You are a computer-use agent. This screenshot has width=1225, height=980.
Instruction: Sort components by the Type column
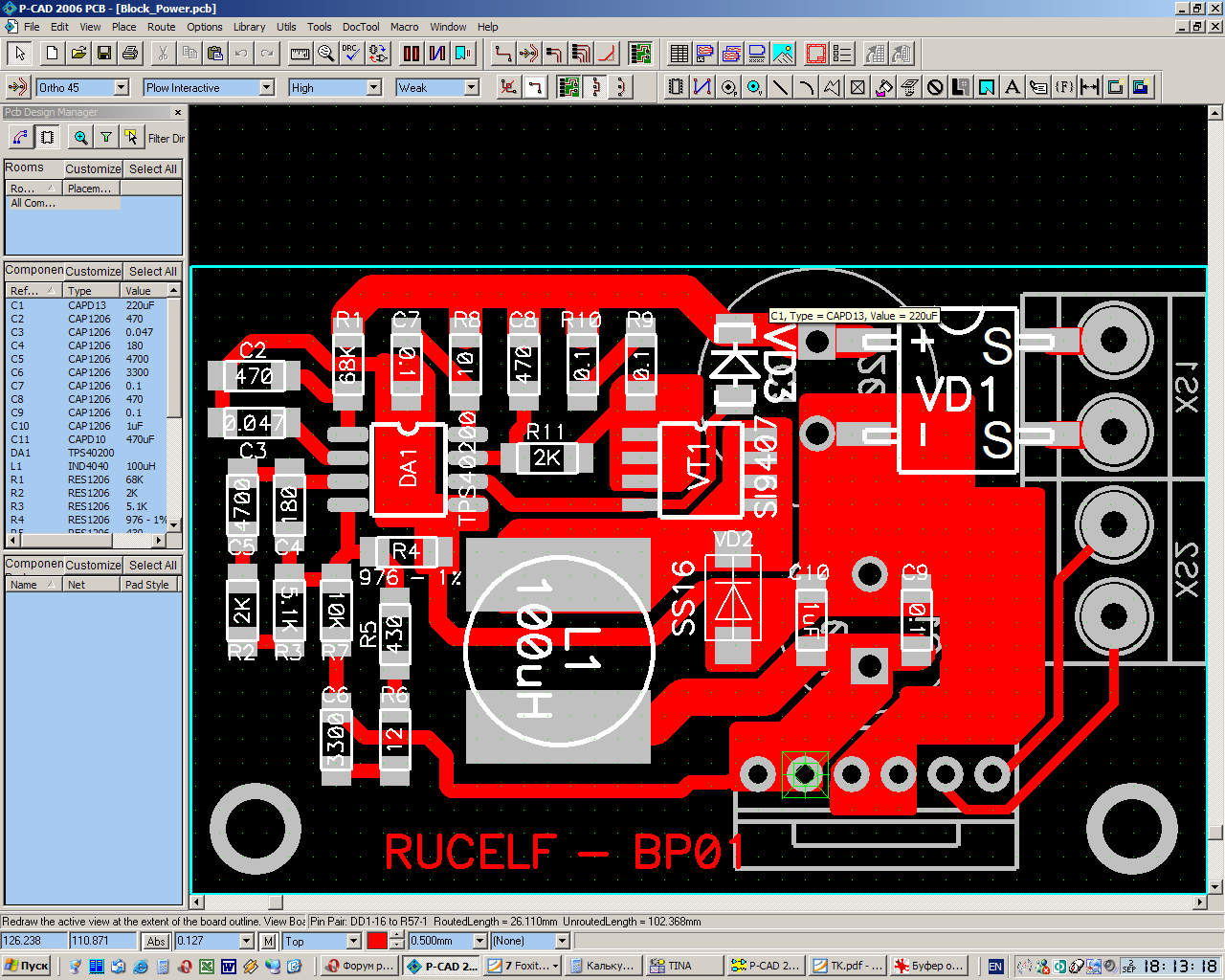(x=92, y=291)
